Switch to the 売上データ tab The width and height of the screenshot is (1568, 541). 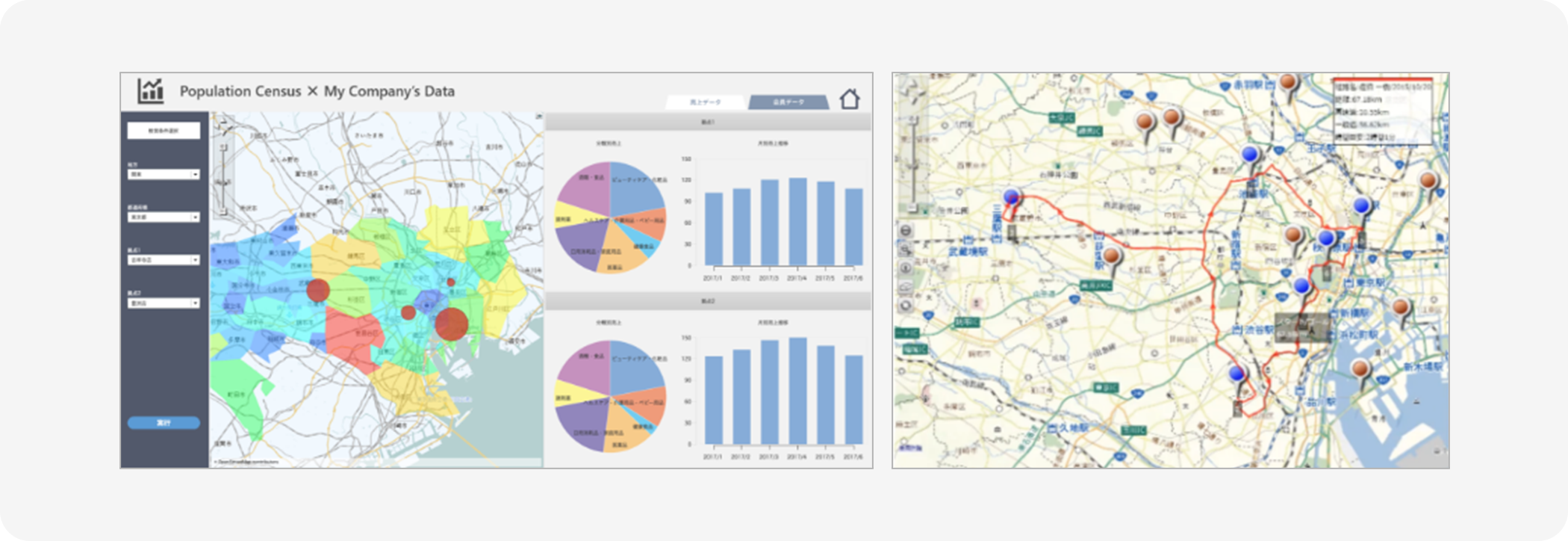click(x=705, y=102)
